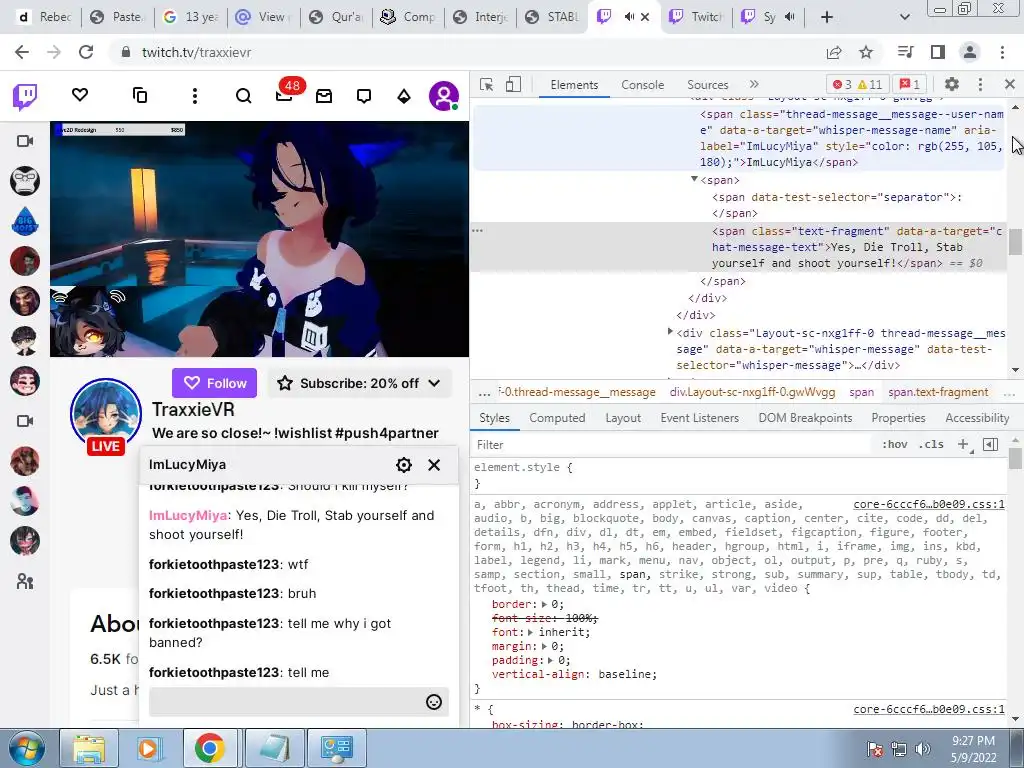Click the Get Bits diamond icon
This screenshot has width=1024, height=768.
coord(404,97)
